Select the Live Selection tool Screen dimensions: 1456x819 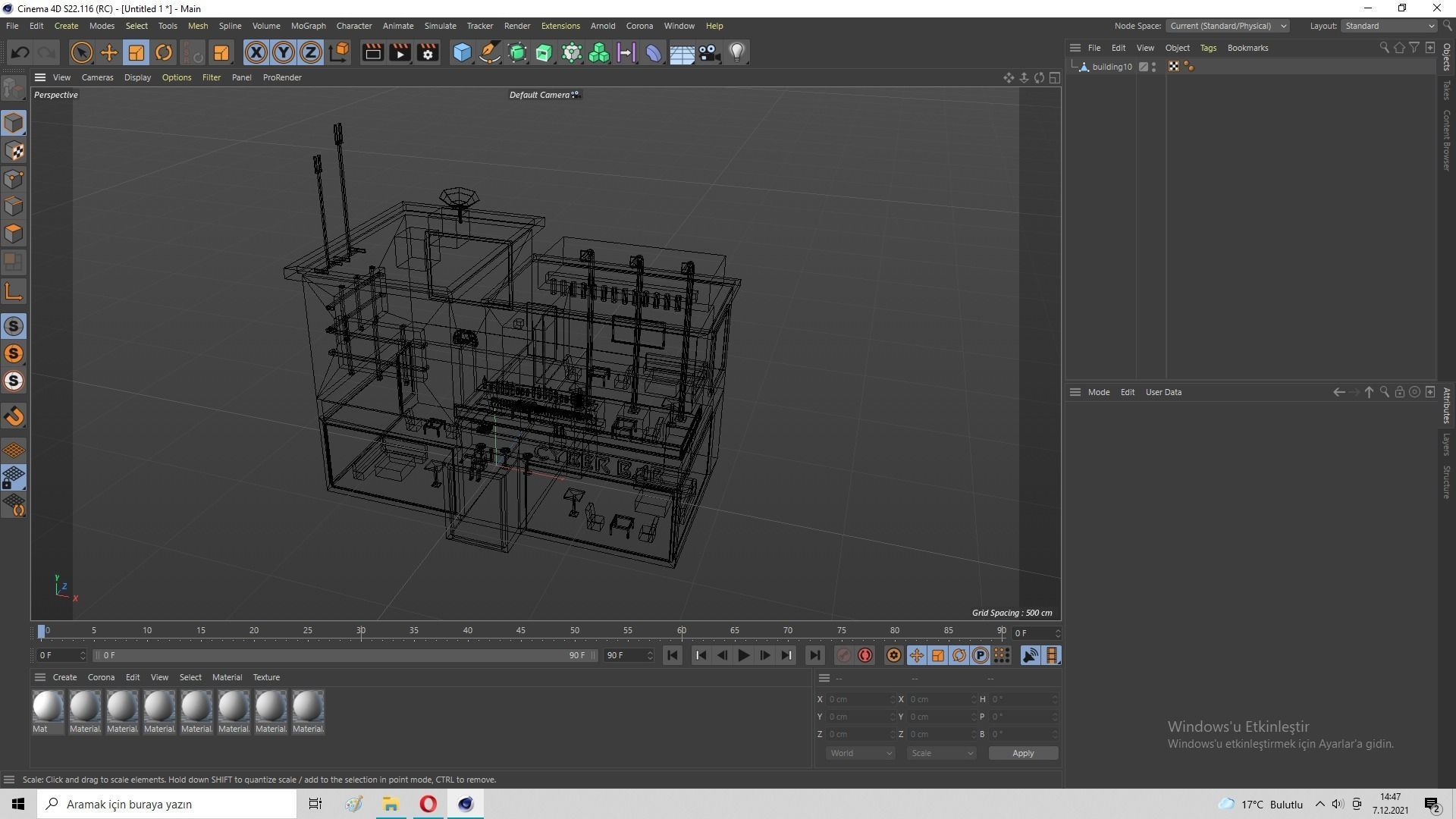81,52
